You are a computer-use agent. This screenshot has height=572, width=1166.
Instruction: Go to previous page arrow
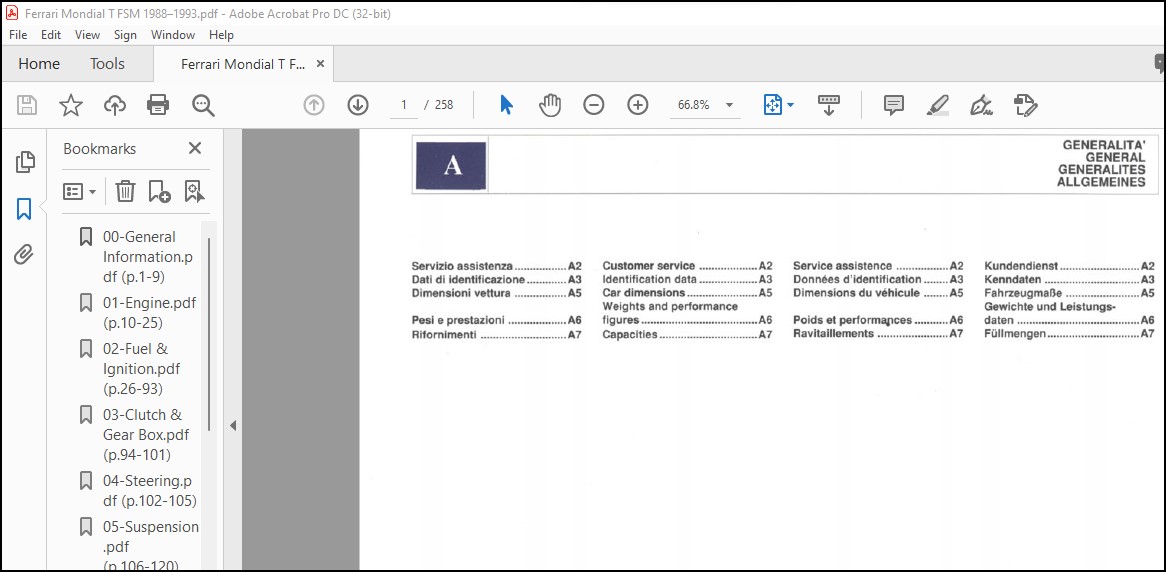click(314, 105)
